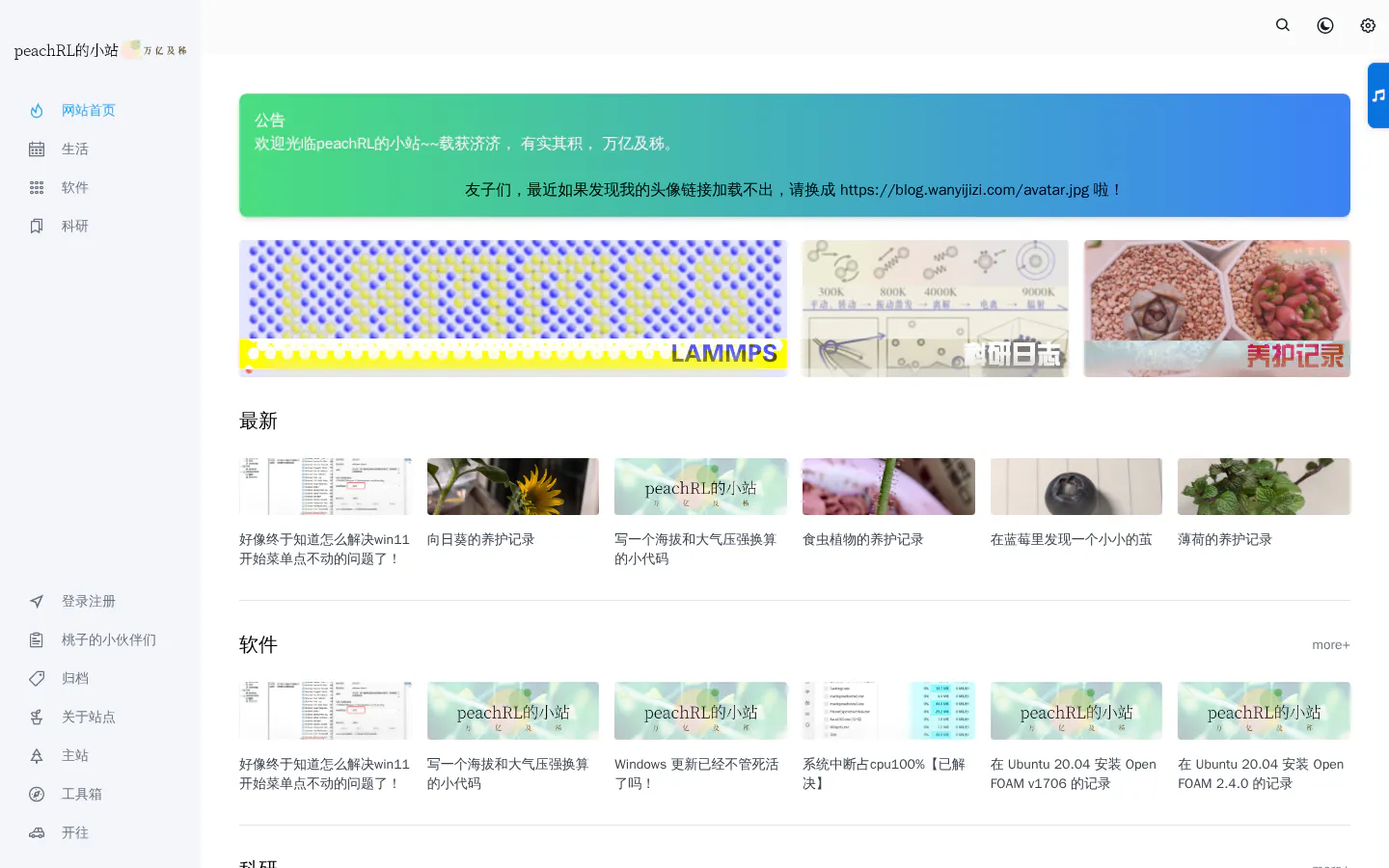Screen dimensions: 1389x868
Task: Open the search icon in the top bar
Action: [x=1283, y=25]
